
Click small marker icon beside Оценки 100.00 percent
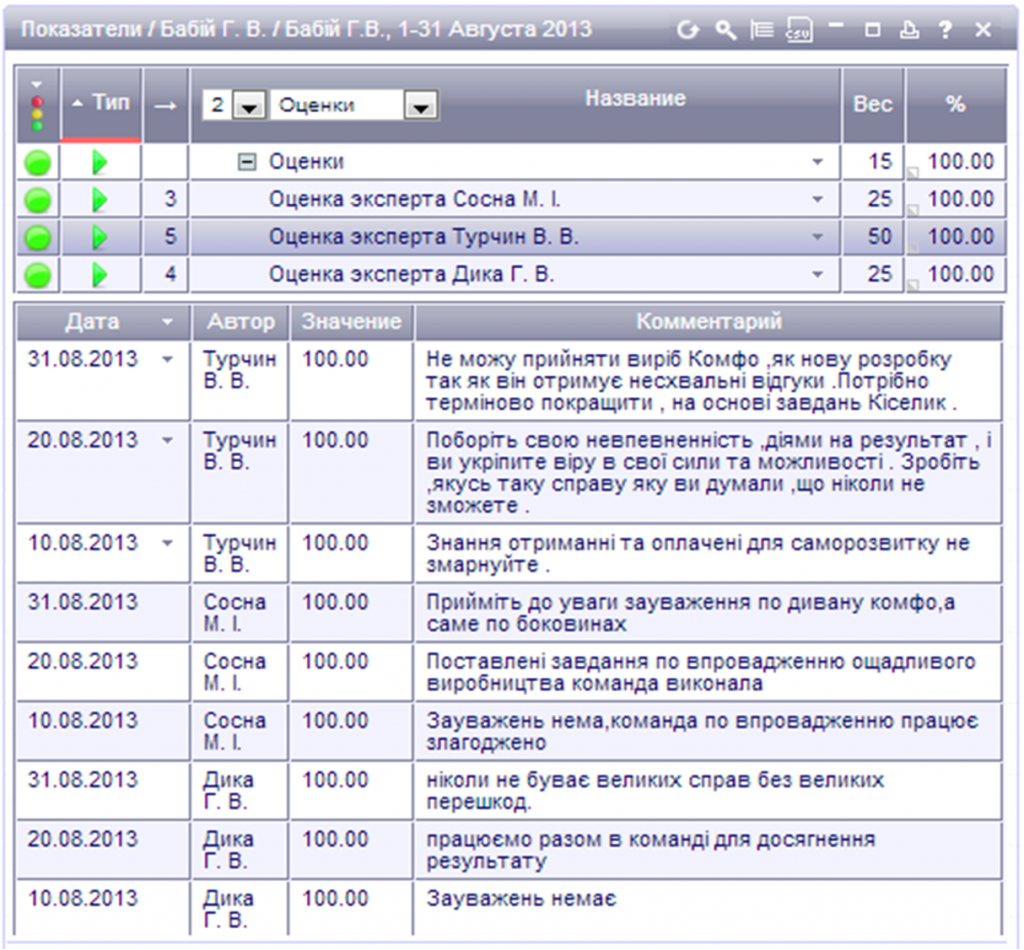(x=914, y=172)
